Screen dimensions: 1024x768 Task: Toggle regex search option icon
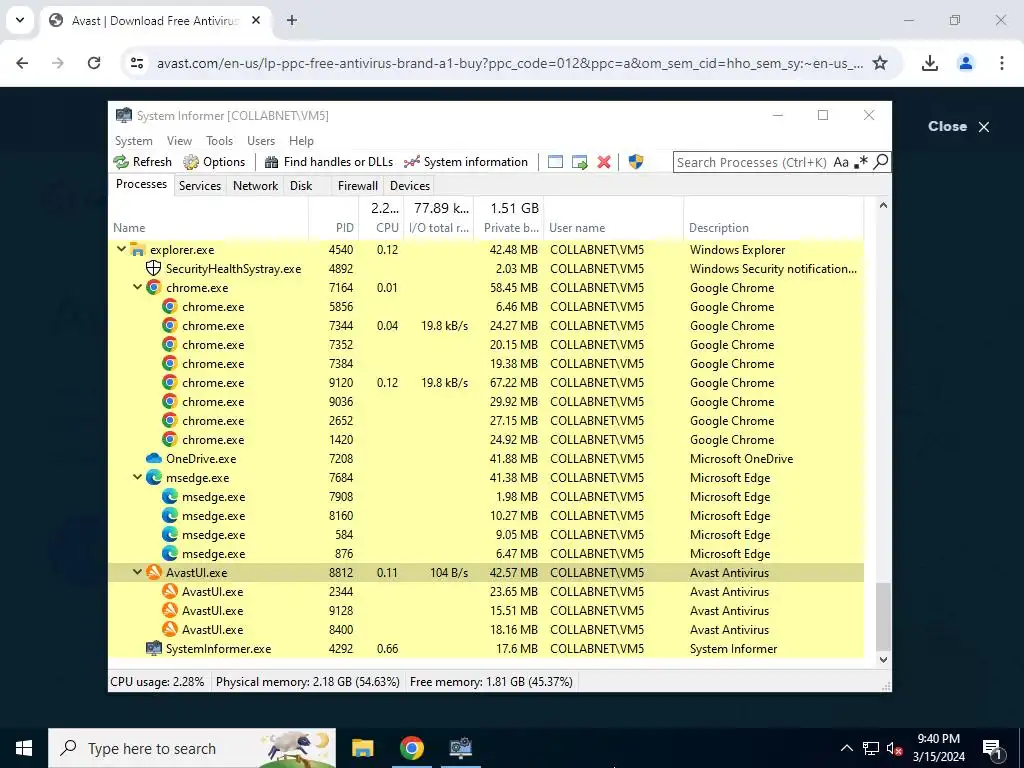pos(861,162)
